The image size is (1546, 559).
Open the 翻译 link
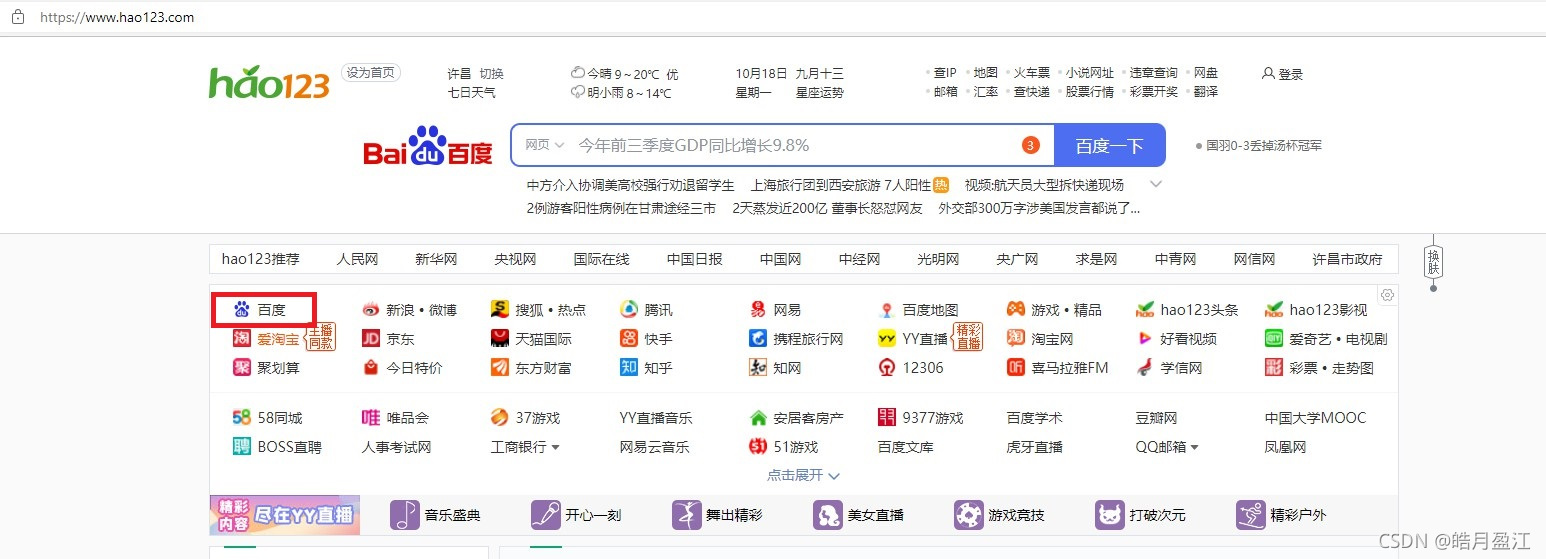point(1206,92)
